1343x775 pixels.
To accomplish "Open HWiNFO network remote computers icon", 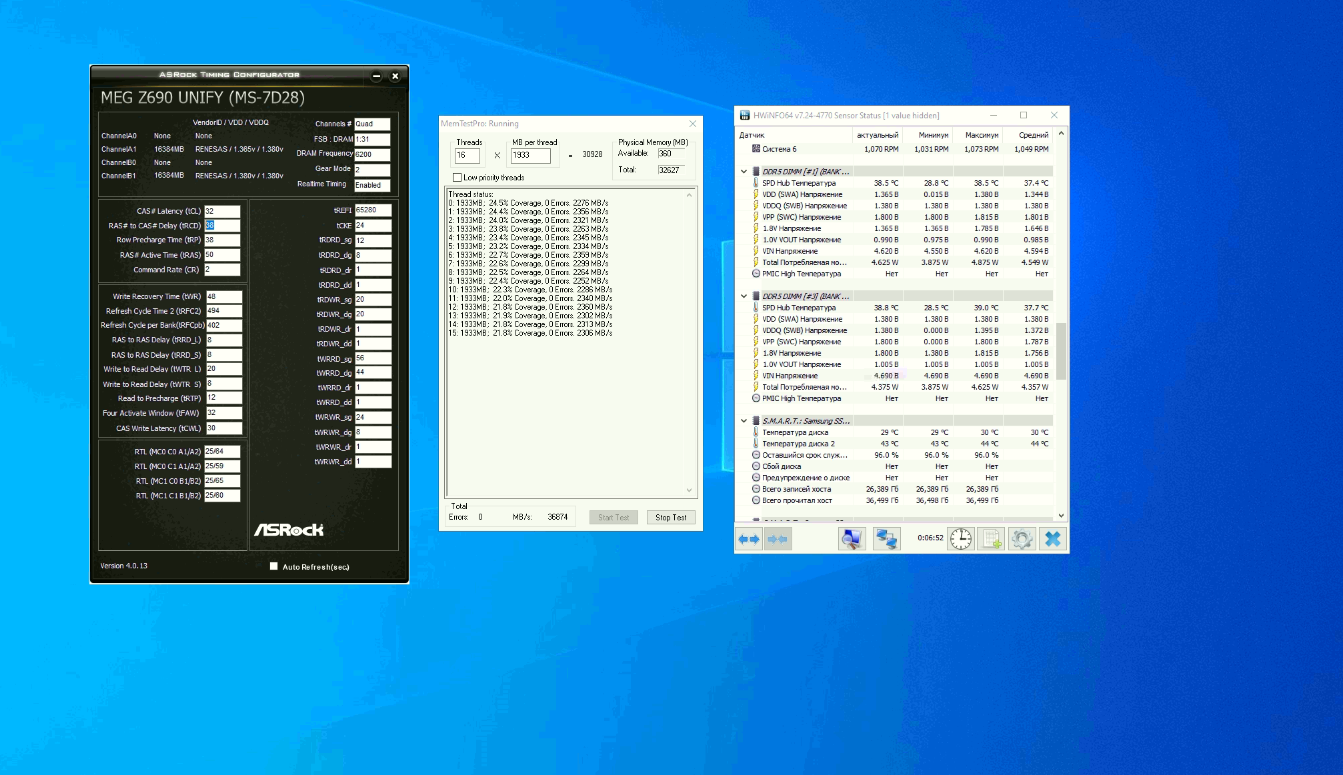I will 886,539.
